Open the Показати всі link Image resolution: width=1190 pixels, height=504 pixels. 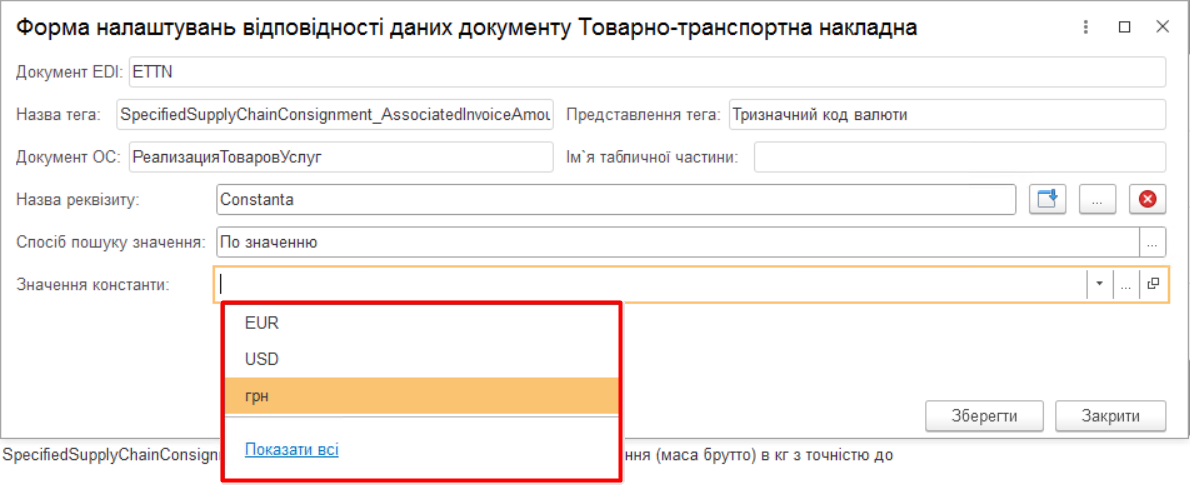(x=292, y=450)
